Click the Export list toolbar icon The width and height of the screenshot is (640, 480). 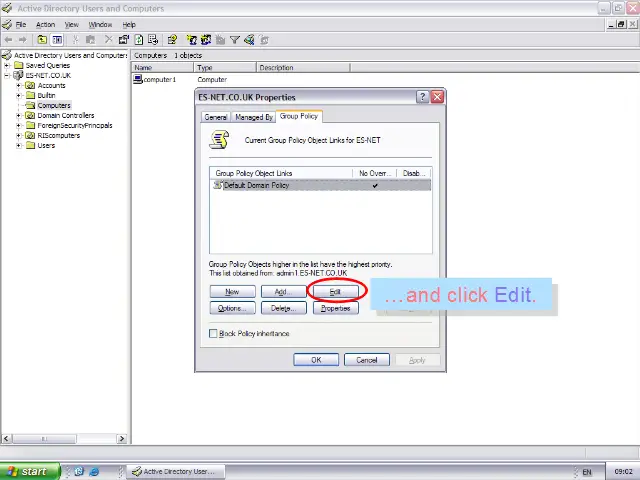click(x=153, y=40)
